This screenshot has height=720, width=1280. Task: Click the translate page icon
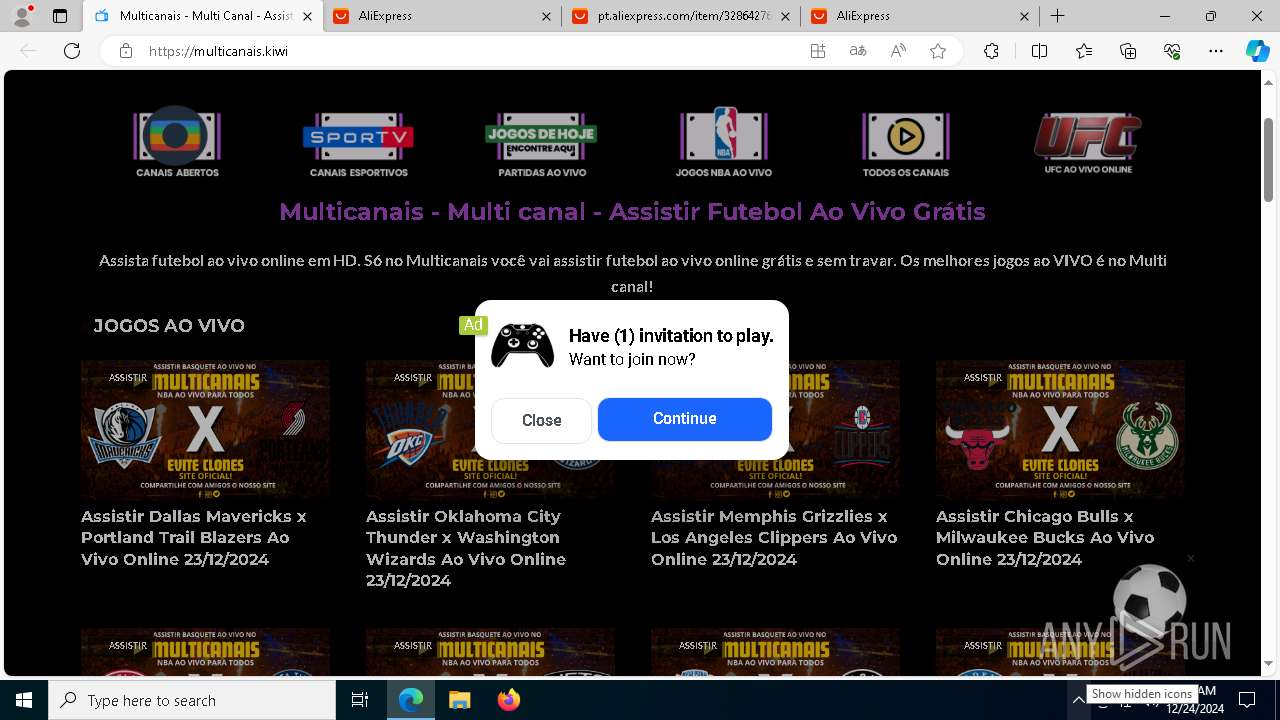point(858,51)
